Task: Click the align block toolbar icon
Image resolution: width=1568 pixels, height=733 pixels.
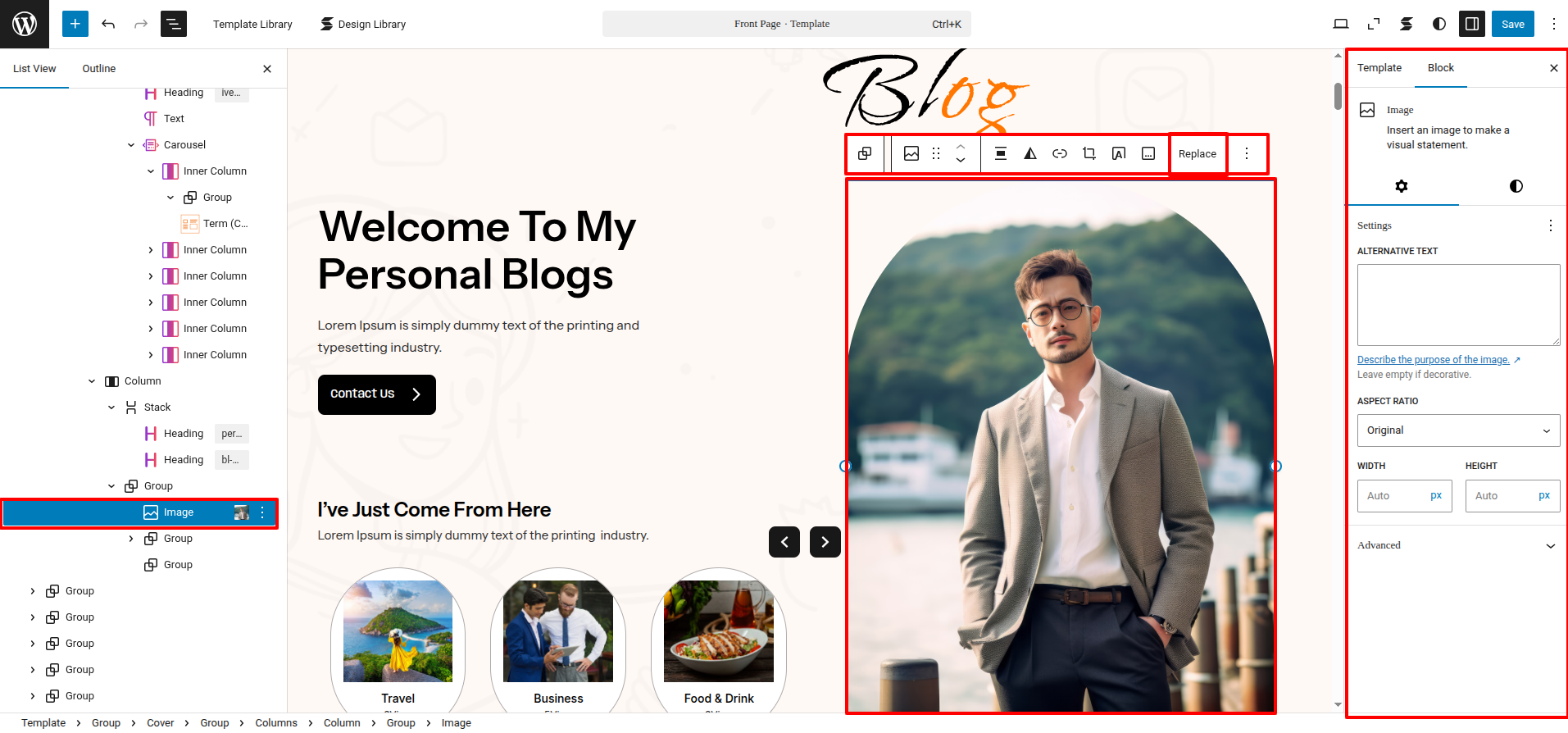Action: [x=1001, y=153]
